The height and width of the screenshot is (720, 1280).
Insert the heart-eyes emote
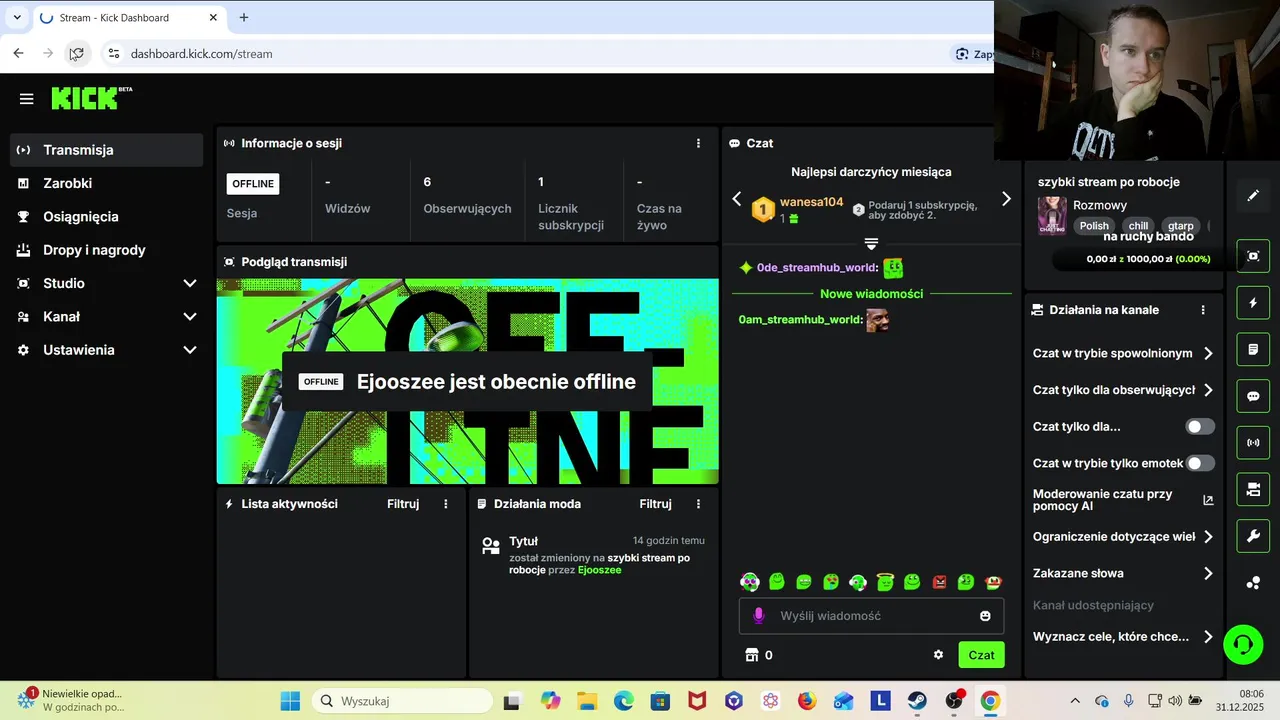830,582
